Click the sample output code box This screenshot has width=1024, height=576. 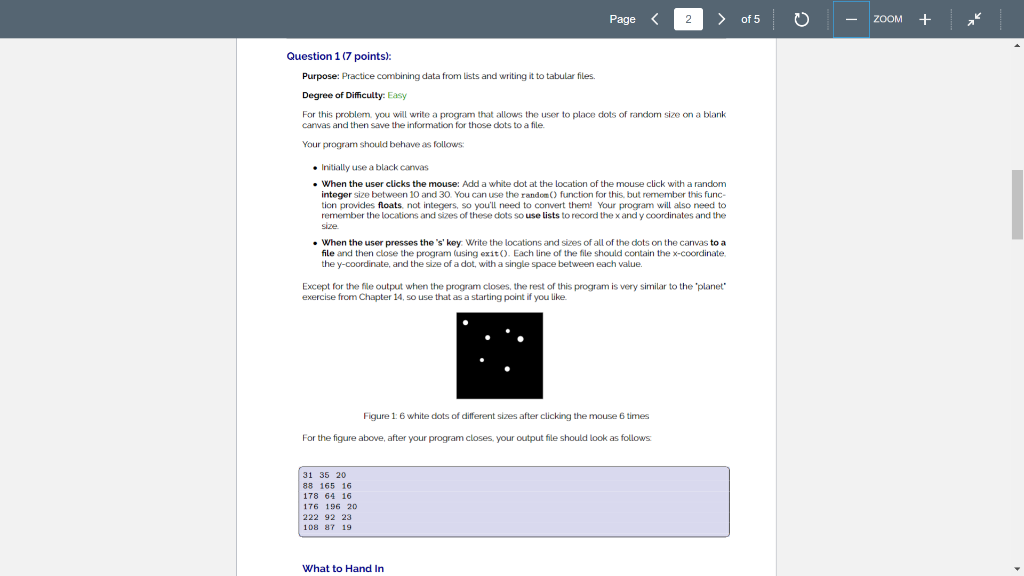512,500
